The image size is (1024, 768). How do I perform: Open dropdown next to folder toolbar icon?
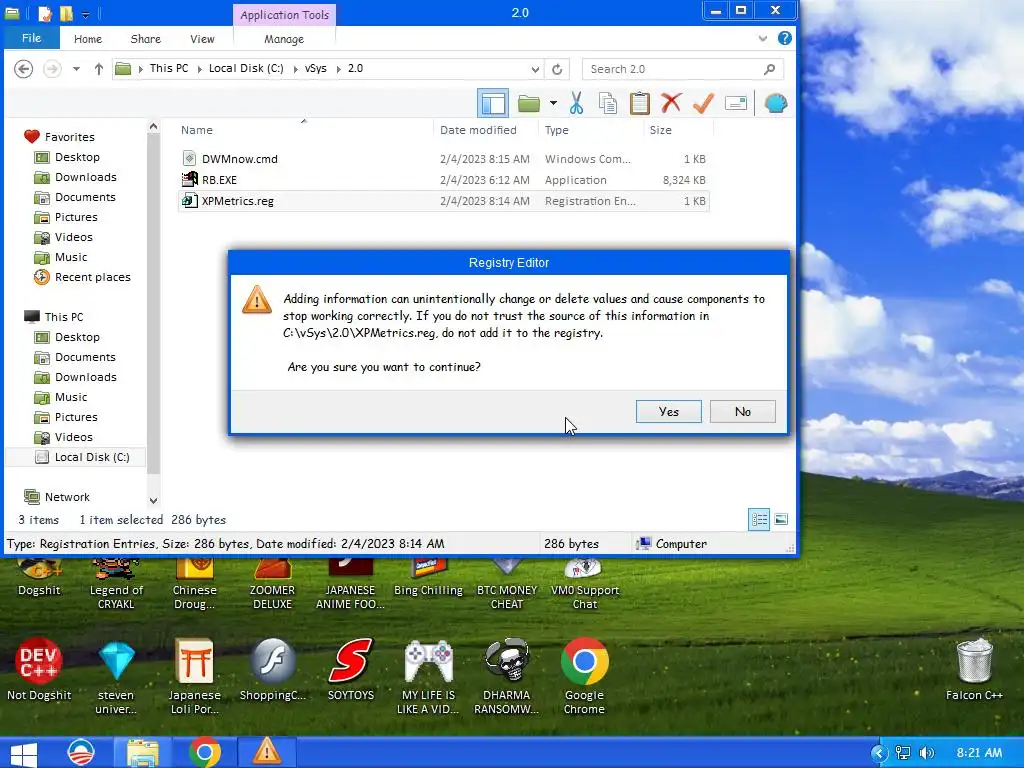pyautogui.click(x=553, y=103)
